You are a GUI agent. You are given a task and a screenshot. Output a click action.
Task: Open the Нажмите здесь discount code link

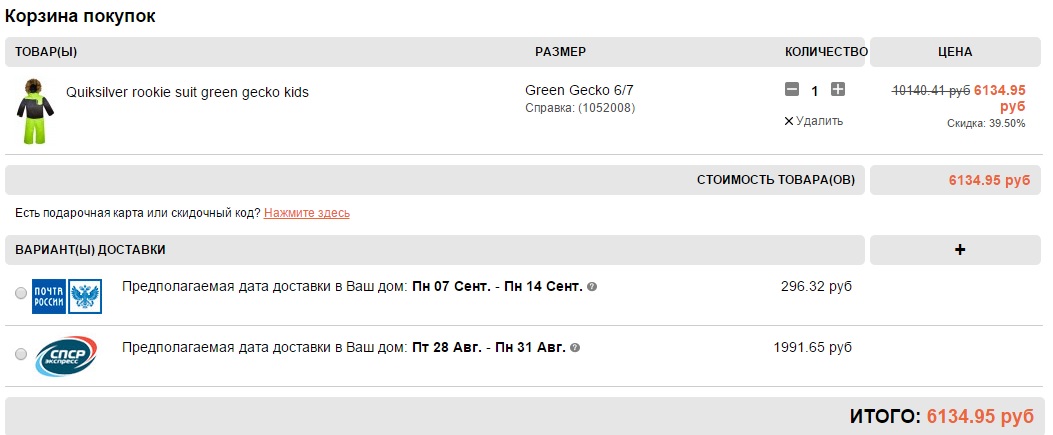coord(306,213)
